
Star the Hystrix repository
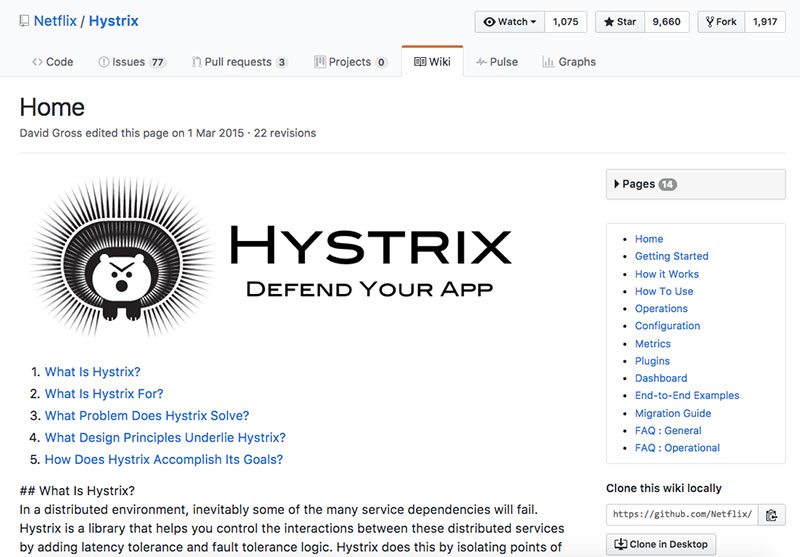[620, 22]
